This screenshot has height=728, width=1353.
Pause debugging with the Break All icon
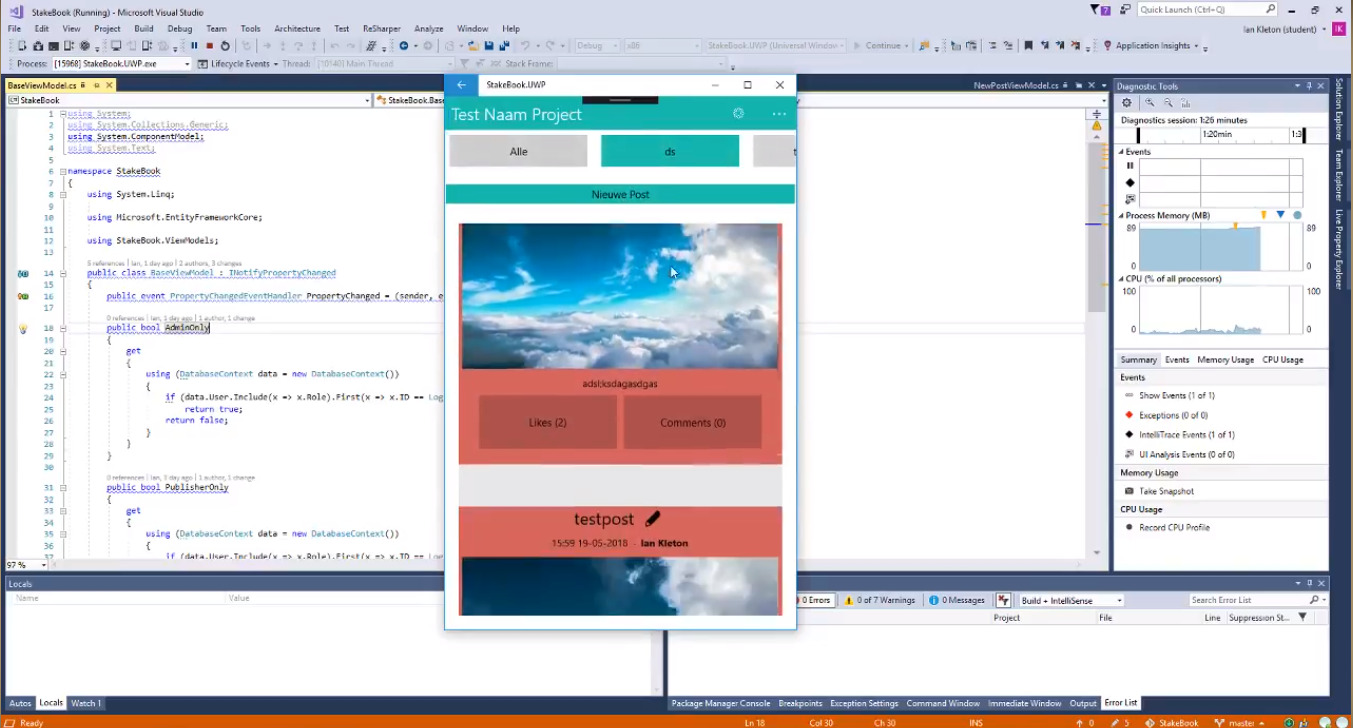194,46
